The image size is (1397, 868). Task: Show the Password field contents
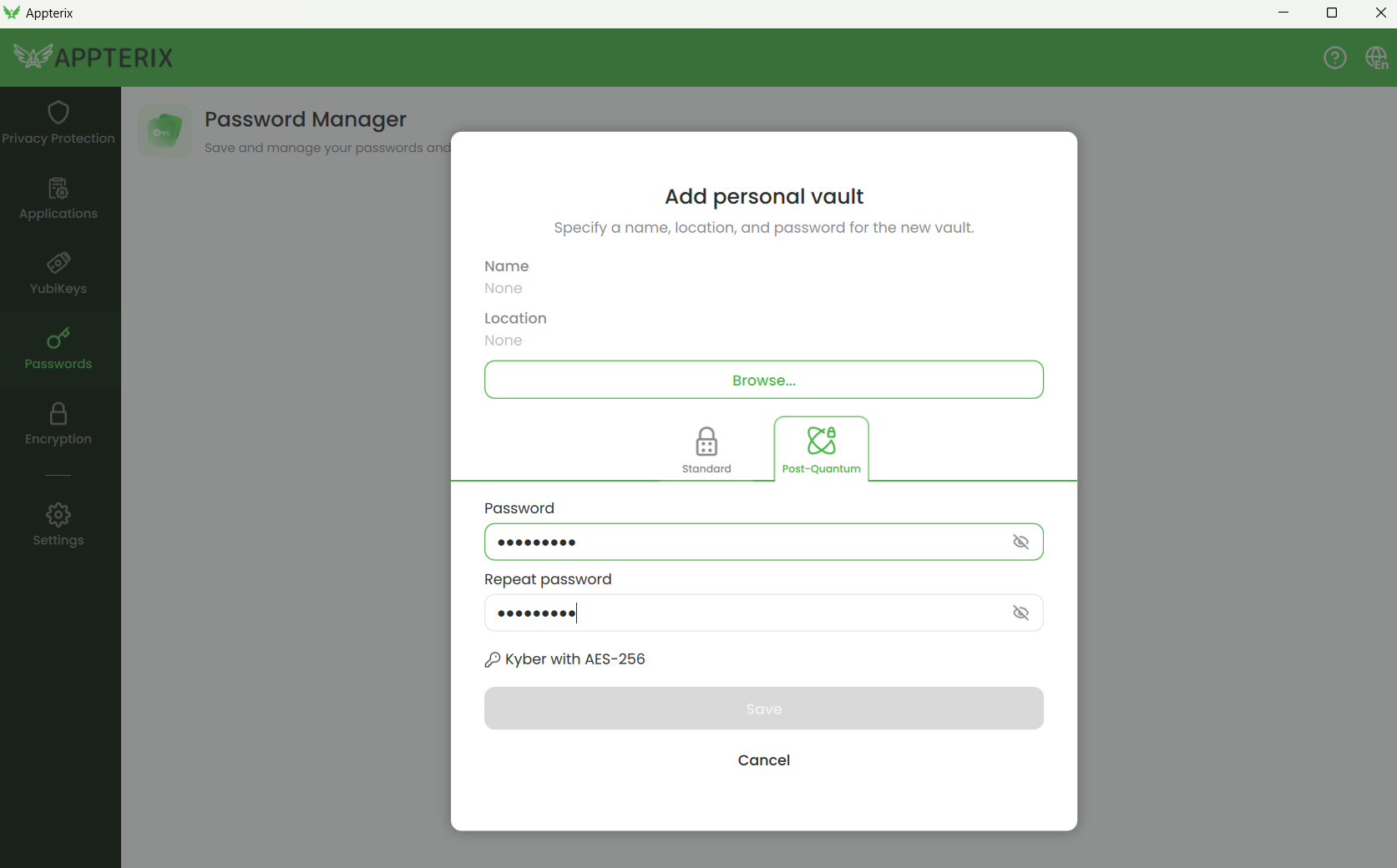(1020, 542)
